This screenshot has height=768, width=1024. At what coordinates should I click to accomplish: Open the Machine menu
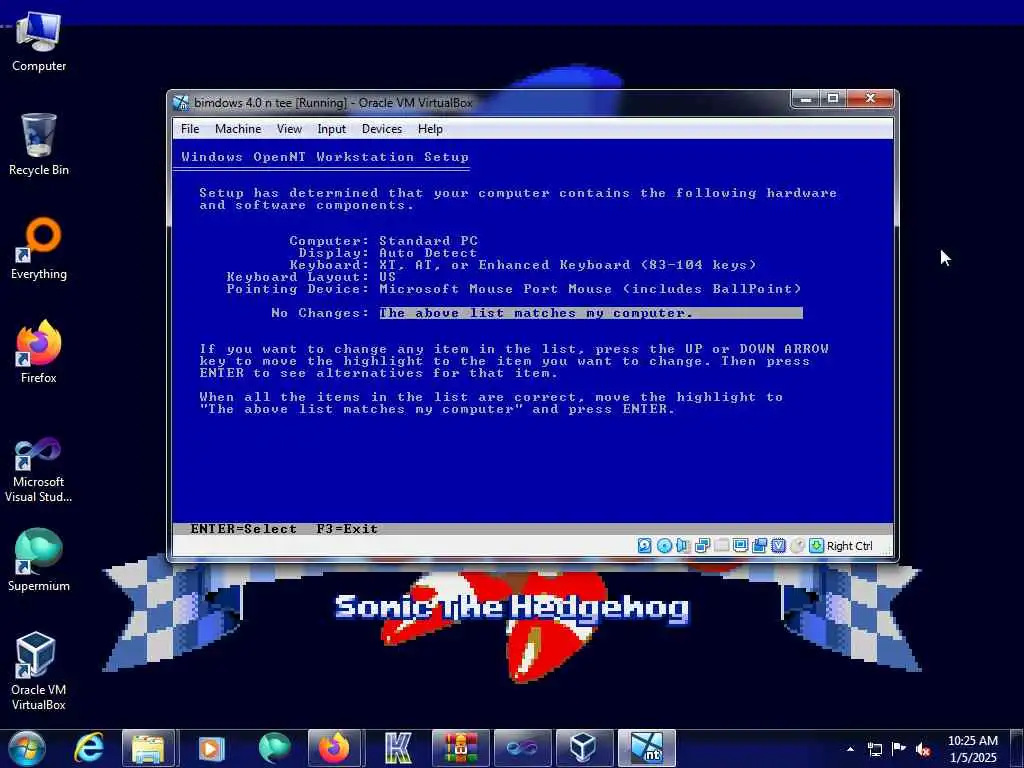point(238,129)
